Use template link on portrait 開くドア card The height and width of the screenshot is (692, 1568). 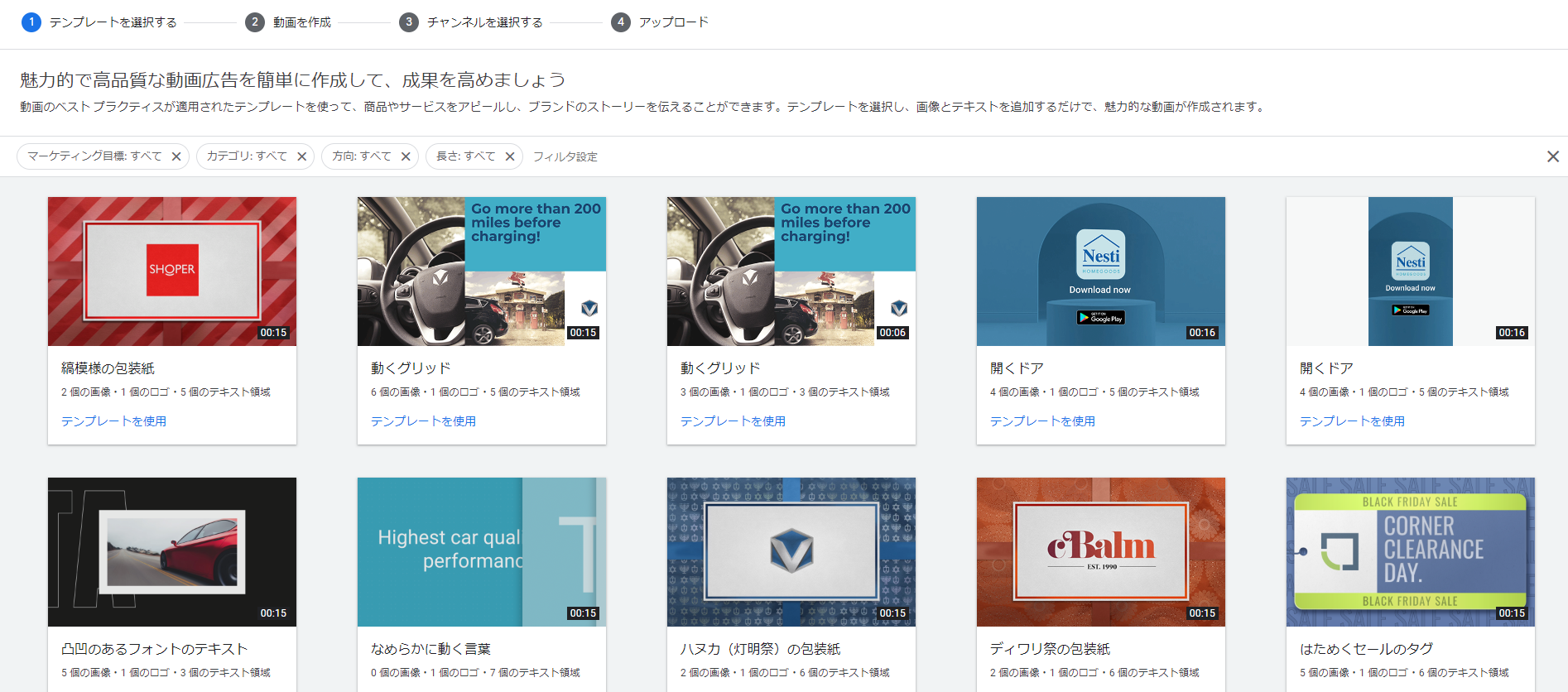(1352, 421)
